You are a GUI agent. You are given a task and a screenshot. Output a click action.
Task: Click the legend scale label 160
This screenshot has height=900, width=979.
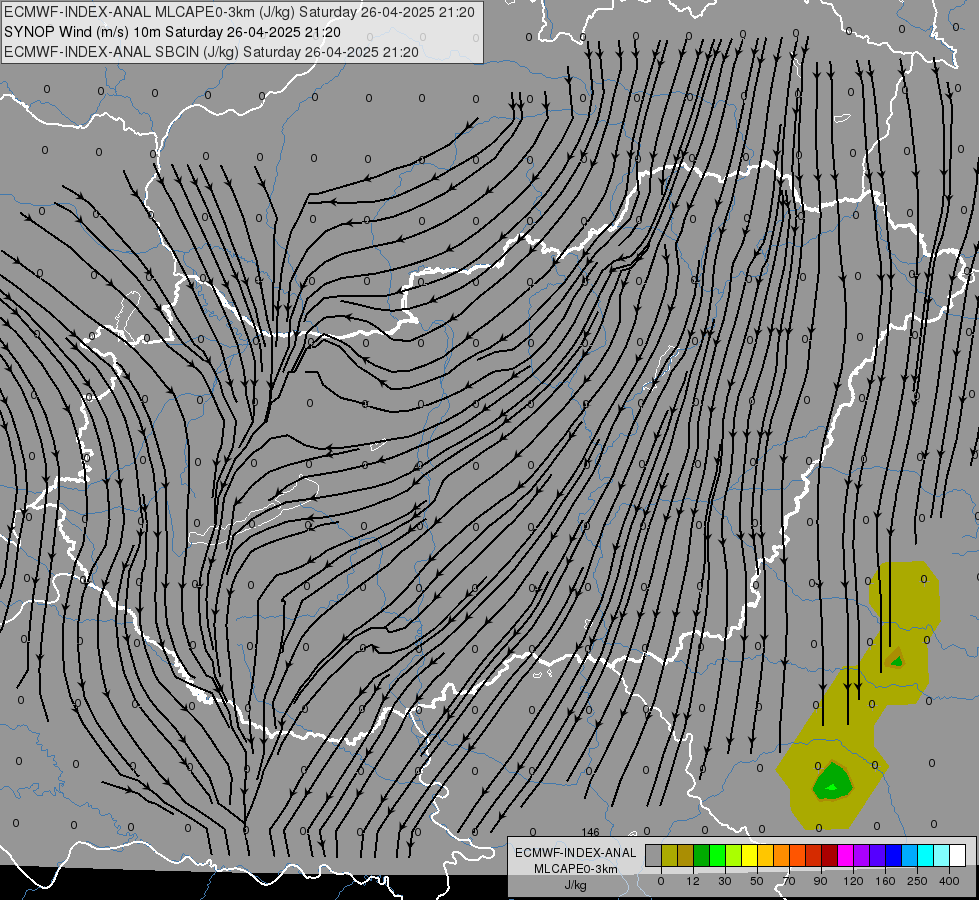pyautogui.click(x=885, y=881)
